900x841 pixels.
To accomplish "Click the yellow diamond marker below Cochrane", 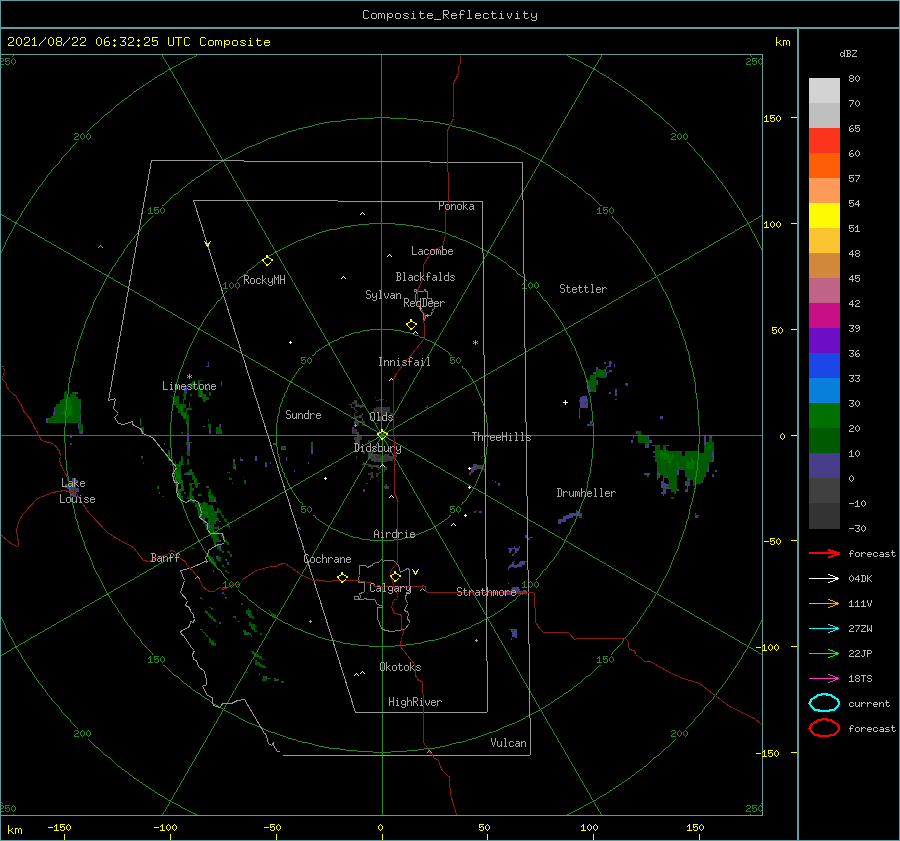I will point(342,578).
